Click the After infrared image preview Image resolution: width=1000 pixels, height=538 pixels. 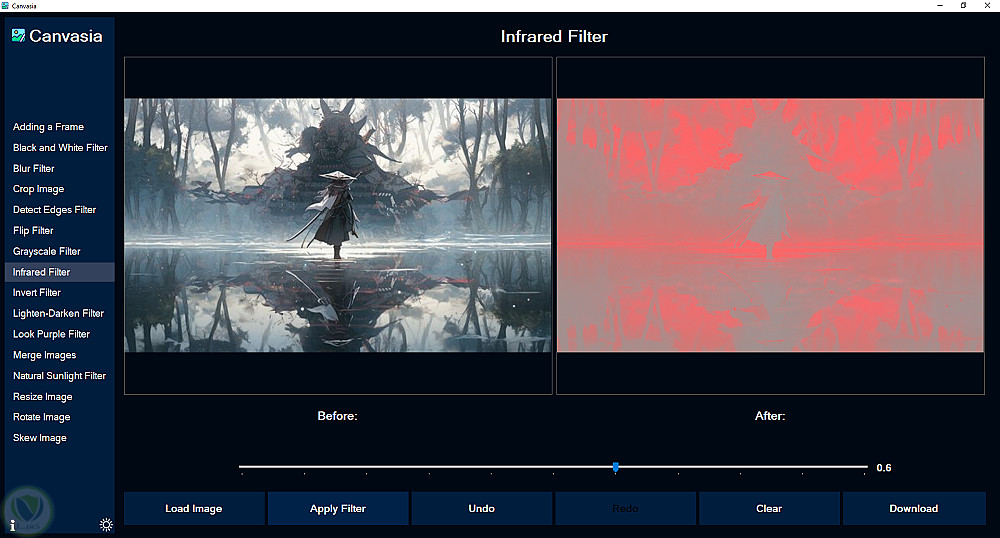[770, 225]
